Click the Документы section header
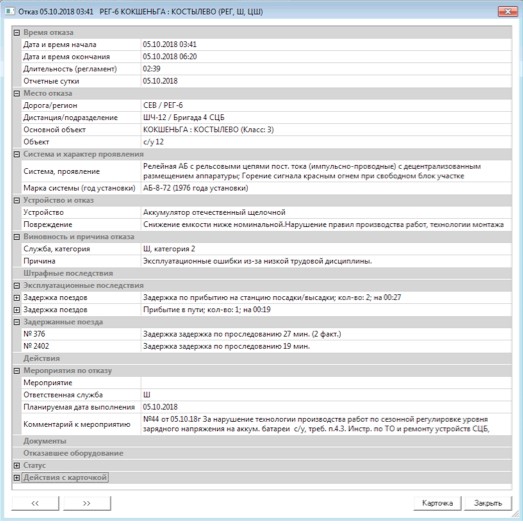This screenshot has width=523, height=524. pos(262,441)
